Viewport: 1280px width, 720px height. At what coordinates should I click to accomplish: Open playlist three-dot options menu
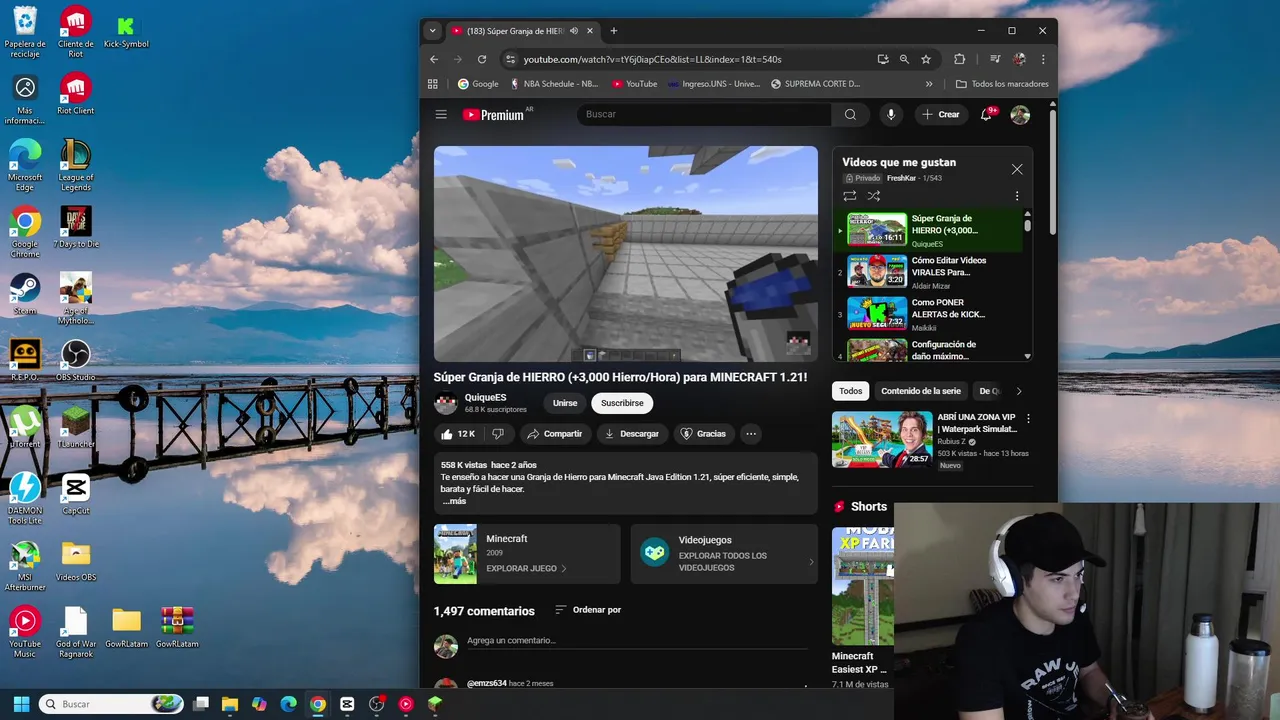[1017, 196]
